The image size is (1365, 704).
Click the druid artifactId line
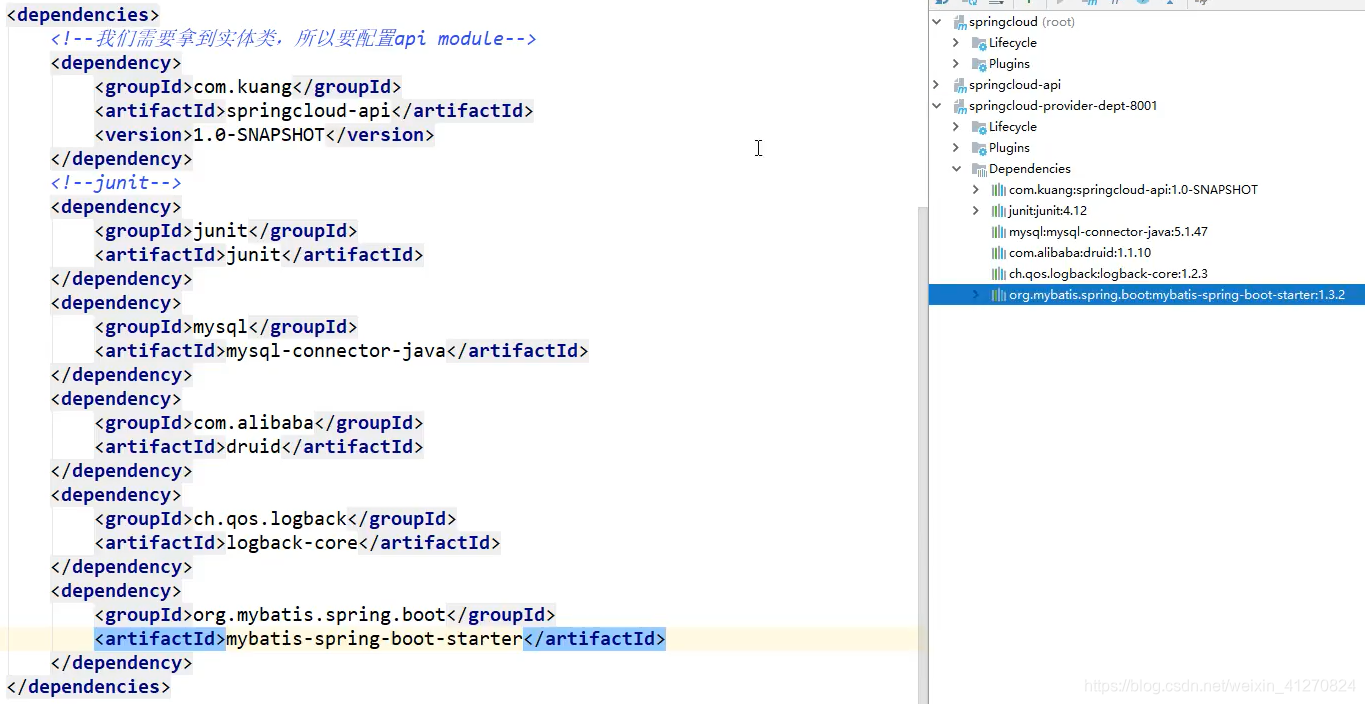coord(259,447)
